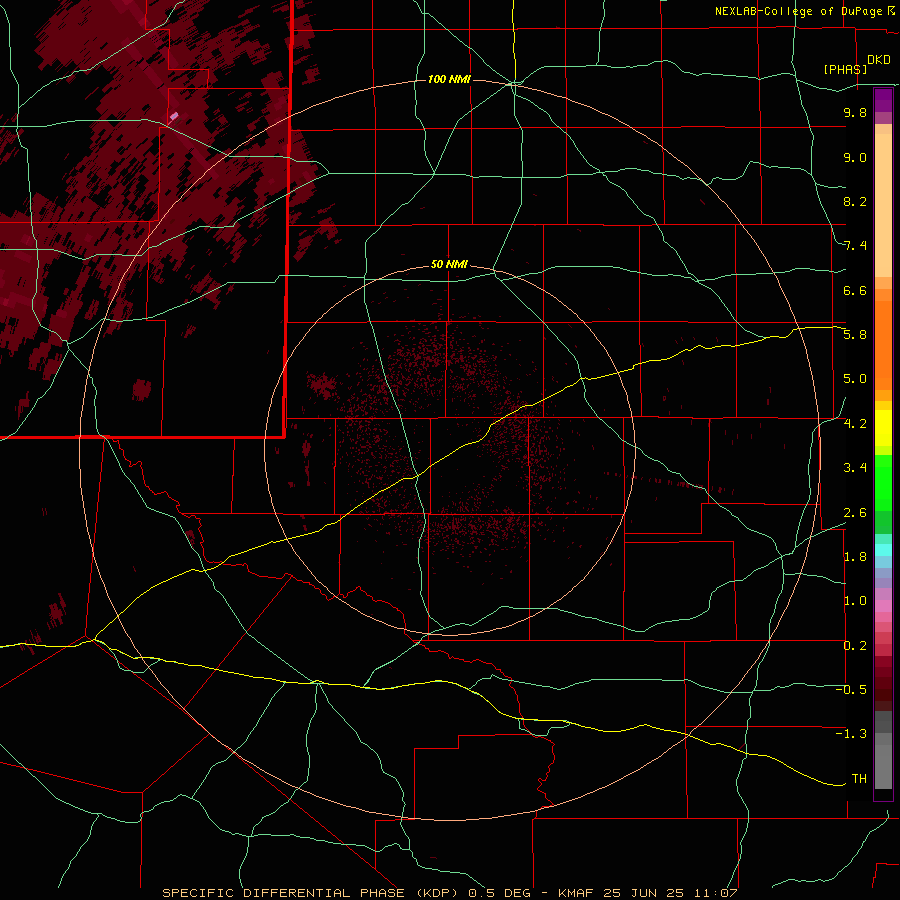The width and height of the screenshot is (900, 900).
Task: Click the 100 NMI range ring label
Action: click(x=449, y=79)
